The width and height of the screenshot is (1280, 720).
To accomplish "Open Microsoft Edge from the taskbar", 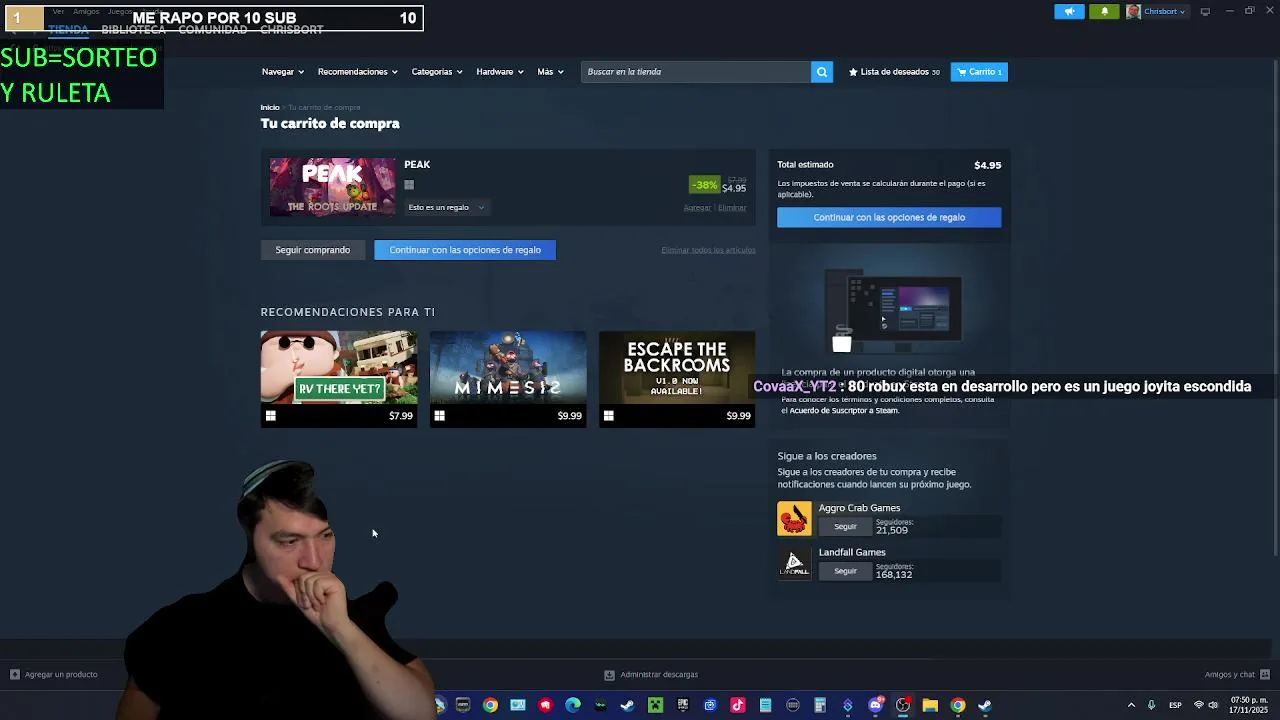I will click(573, 705).
